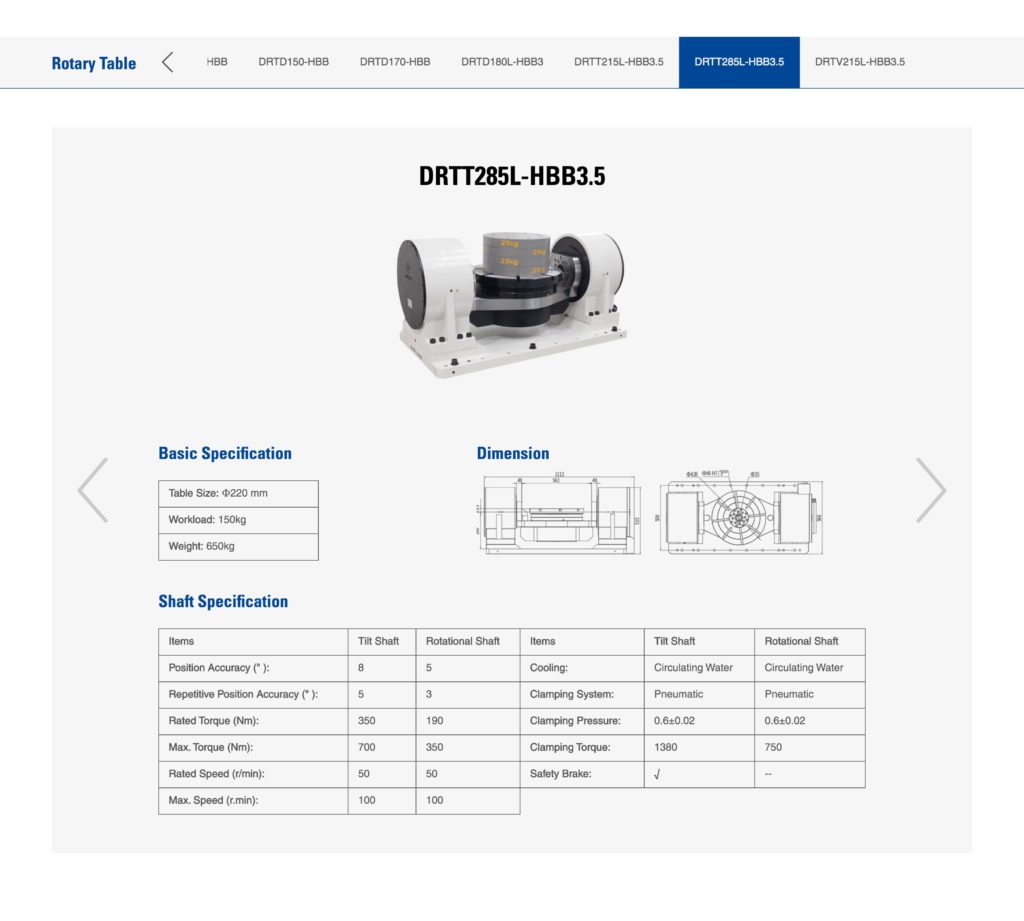Open the right top-view dimension drawing

(741, 513)
